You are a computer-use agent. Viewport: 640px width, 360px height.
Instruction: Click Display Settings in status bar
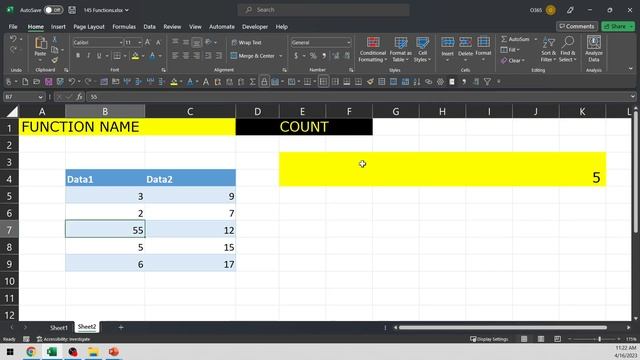489,339
